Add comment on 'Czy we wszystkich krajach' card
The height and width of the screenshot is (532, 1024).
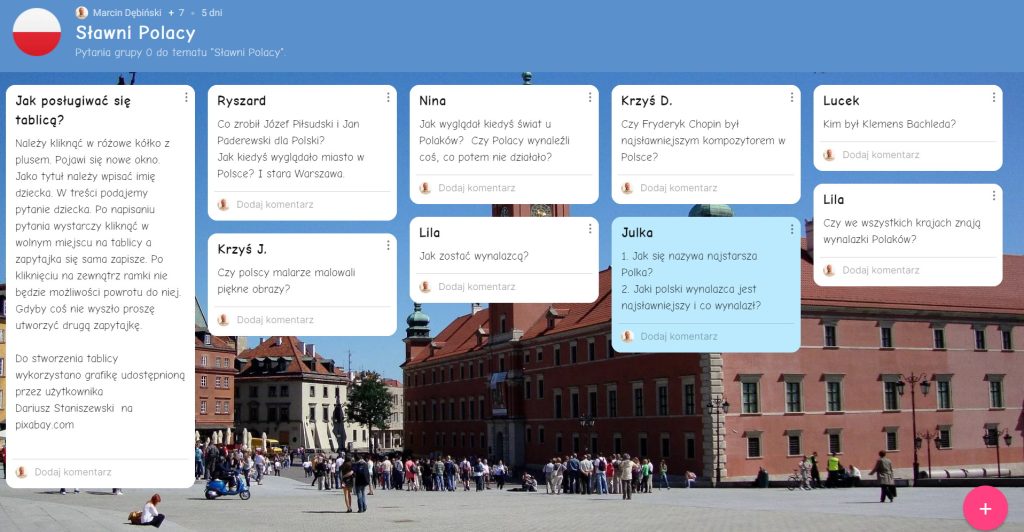pos(880,270)
